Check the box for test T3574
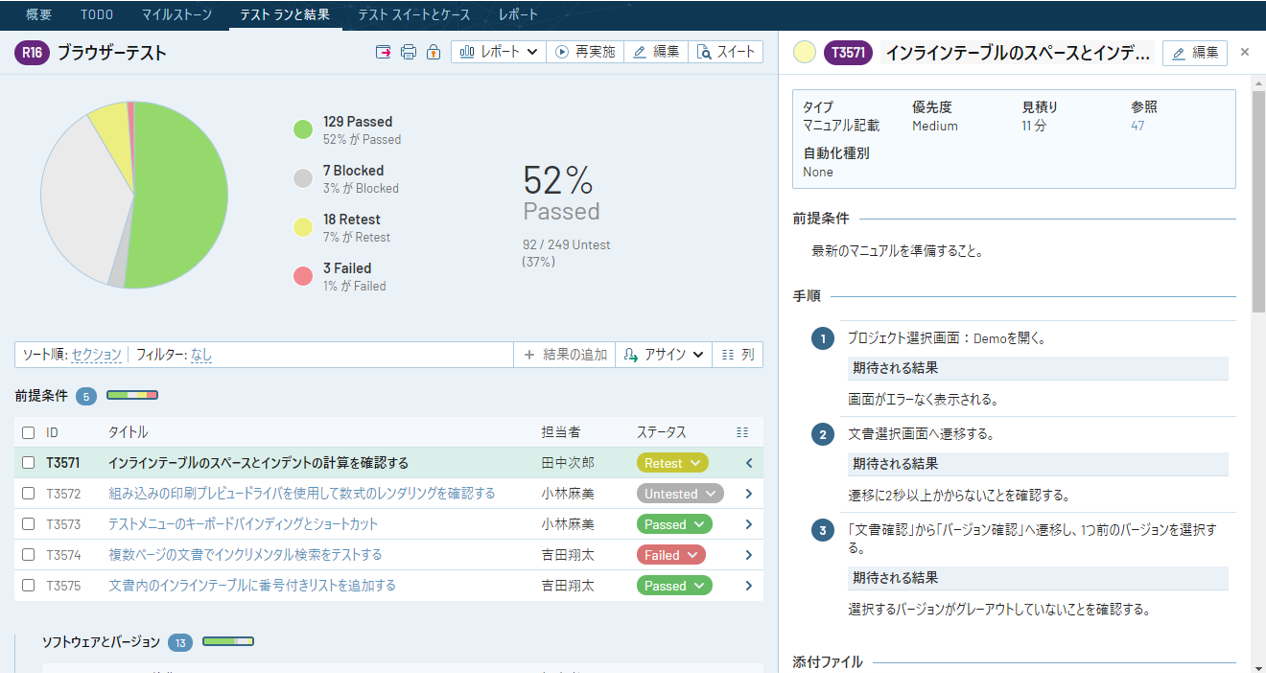Image resolution: width=1266 pixels, height=673 pixels. [28, 555]
